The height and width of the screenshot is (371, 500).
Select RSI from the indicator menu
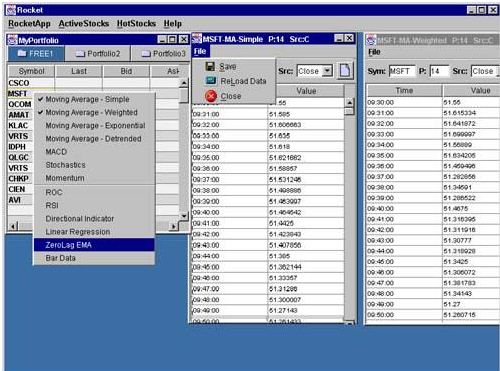(94, 205)
